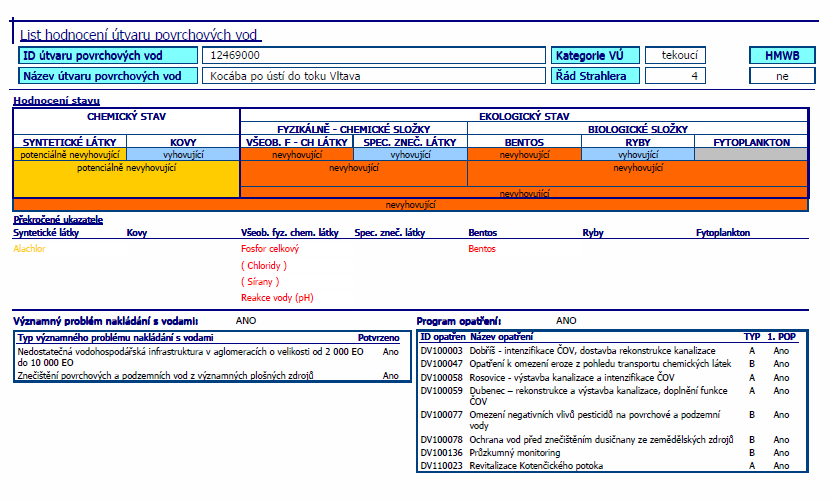Click the name field 'Kocába po ústí do toku Vltava'
Image resolution: width=830 pixels, height=501 pixels.
click(x=374, y=76)
